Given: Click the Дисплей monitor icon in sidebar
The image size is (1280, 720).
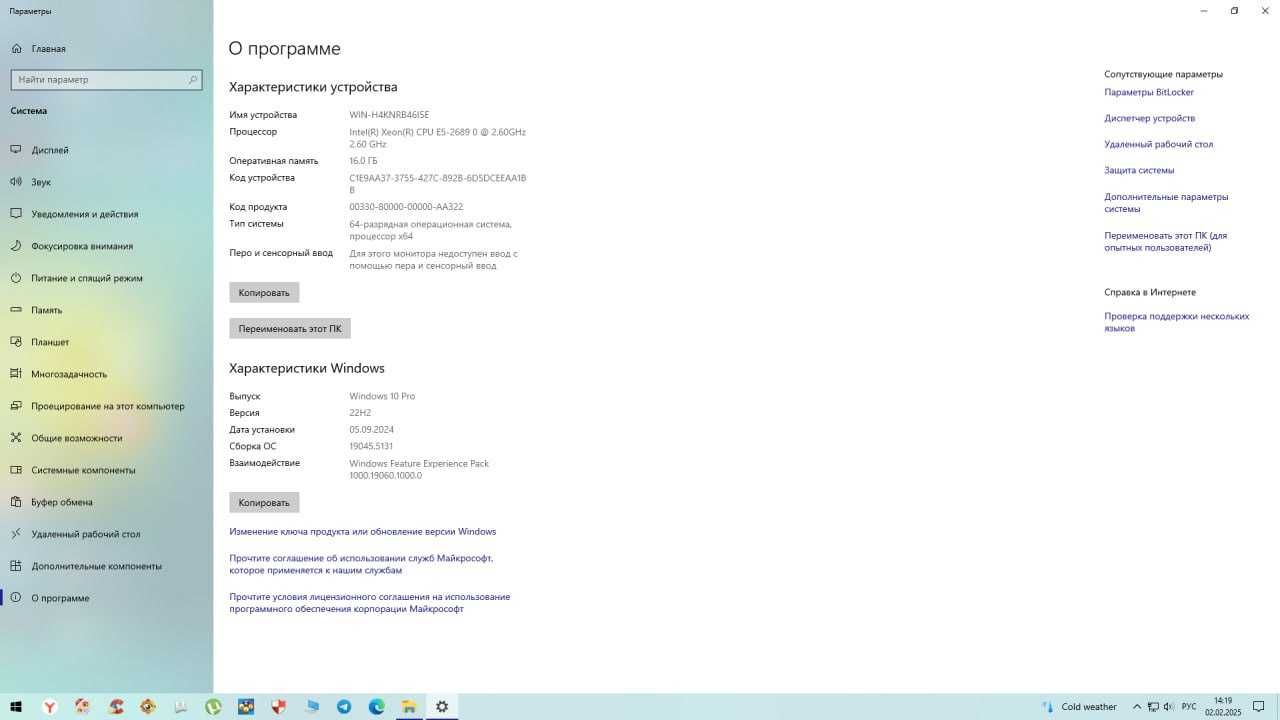Looking at the screenshot, I should point(16,150).
